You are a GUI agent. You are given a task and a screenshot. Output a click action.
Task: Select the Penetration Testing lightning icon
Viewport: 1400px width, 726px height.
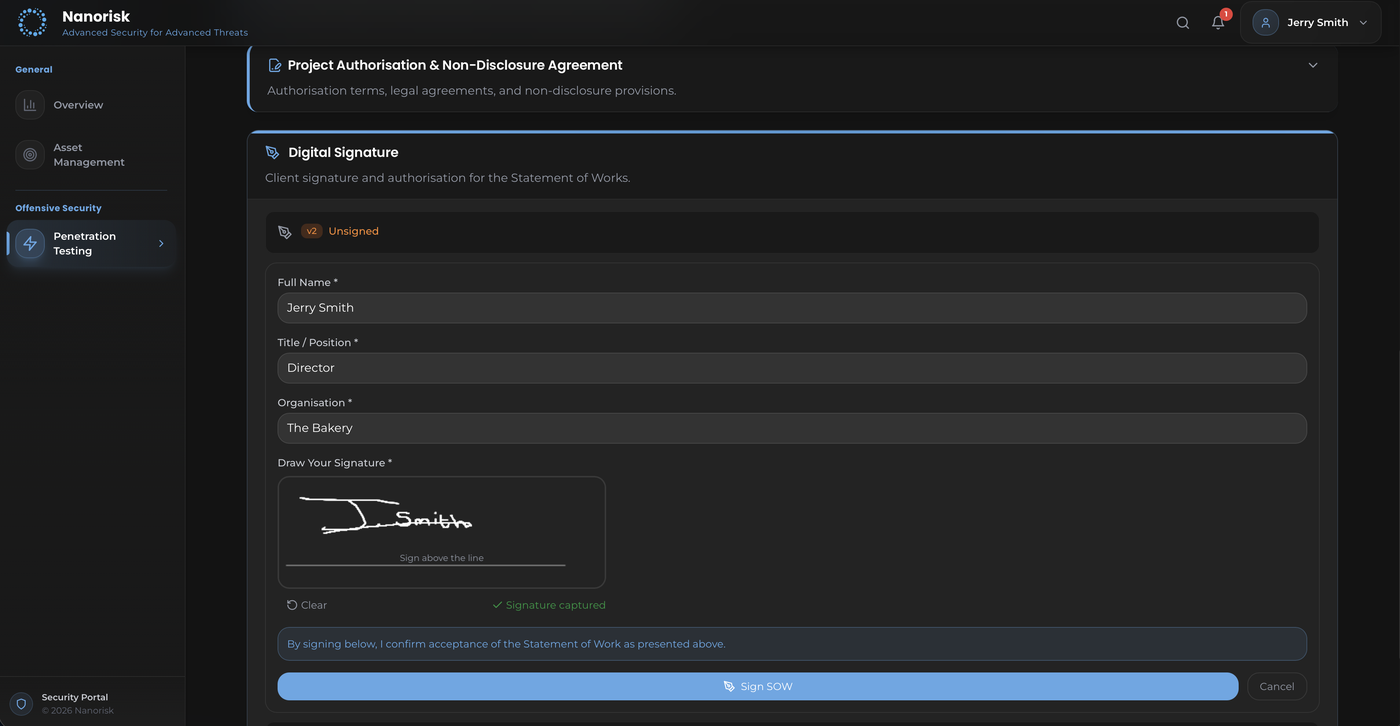pos(29,243)
